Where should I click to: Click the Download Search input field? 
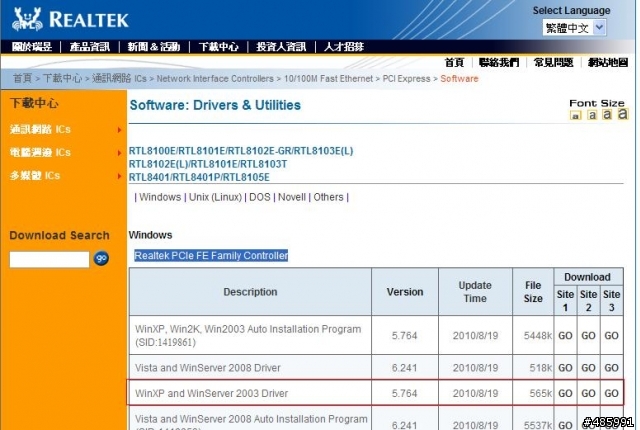click(x=49, y=259)
